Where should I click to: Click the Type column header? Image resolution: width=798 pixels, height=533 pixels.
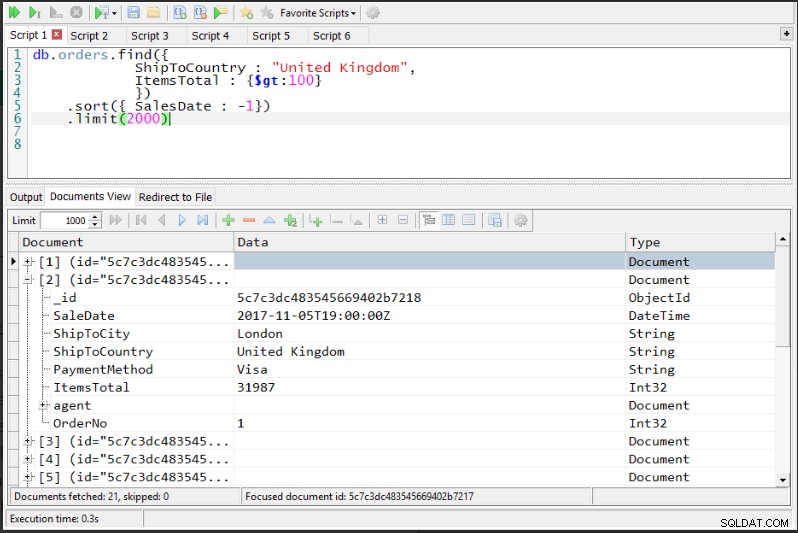[700, 242]
